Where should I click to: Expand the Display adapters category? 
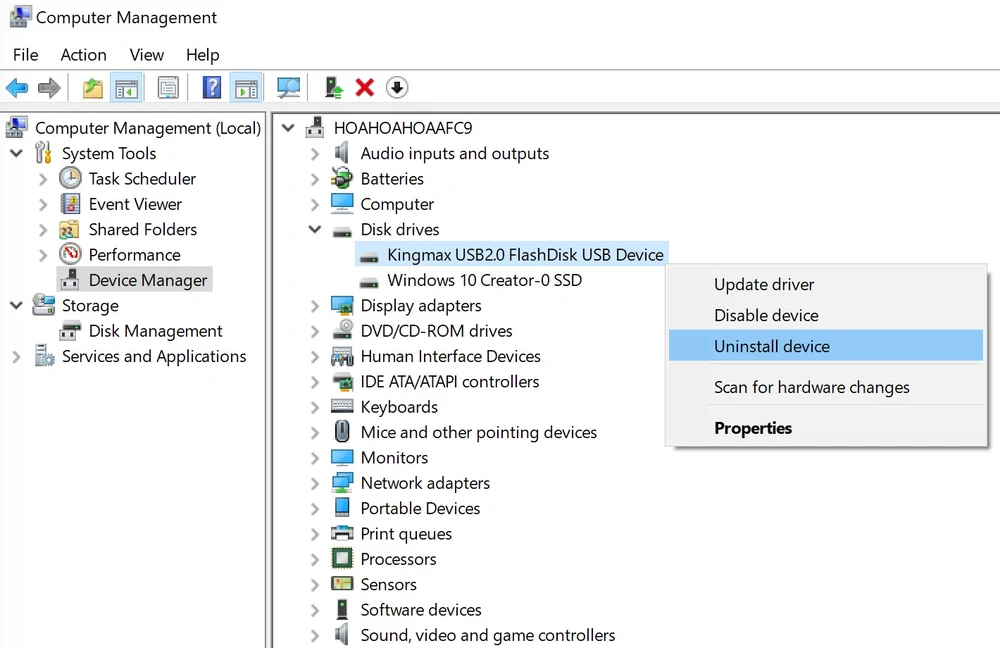point(315,306)
